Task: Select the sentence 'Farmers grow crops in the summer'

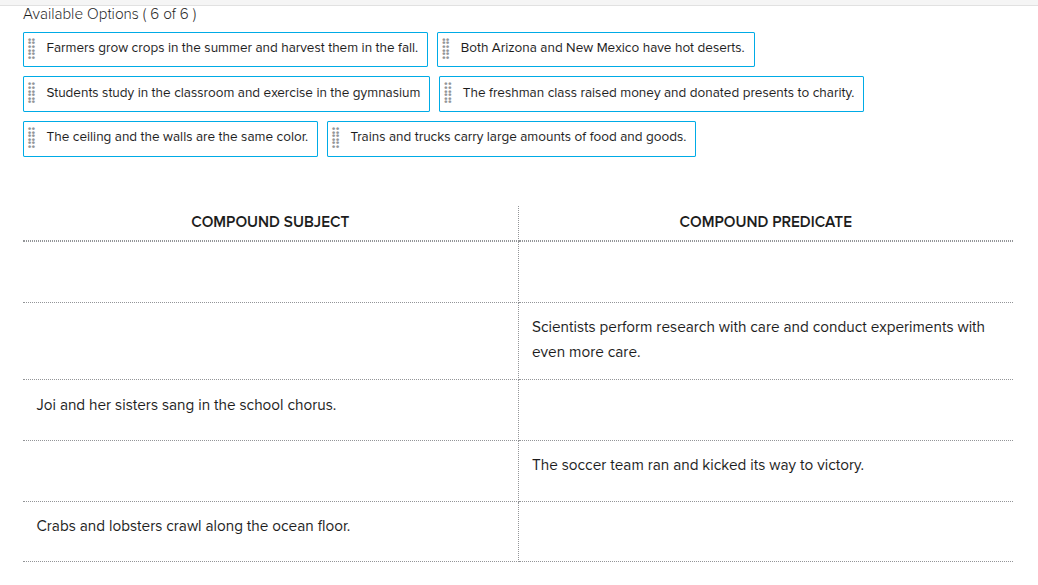Action: [x=232, y=48]
